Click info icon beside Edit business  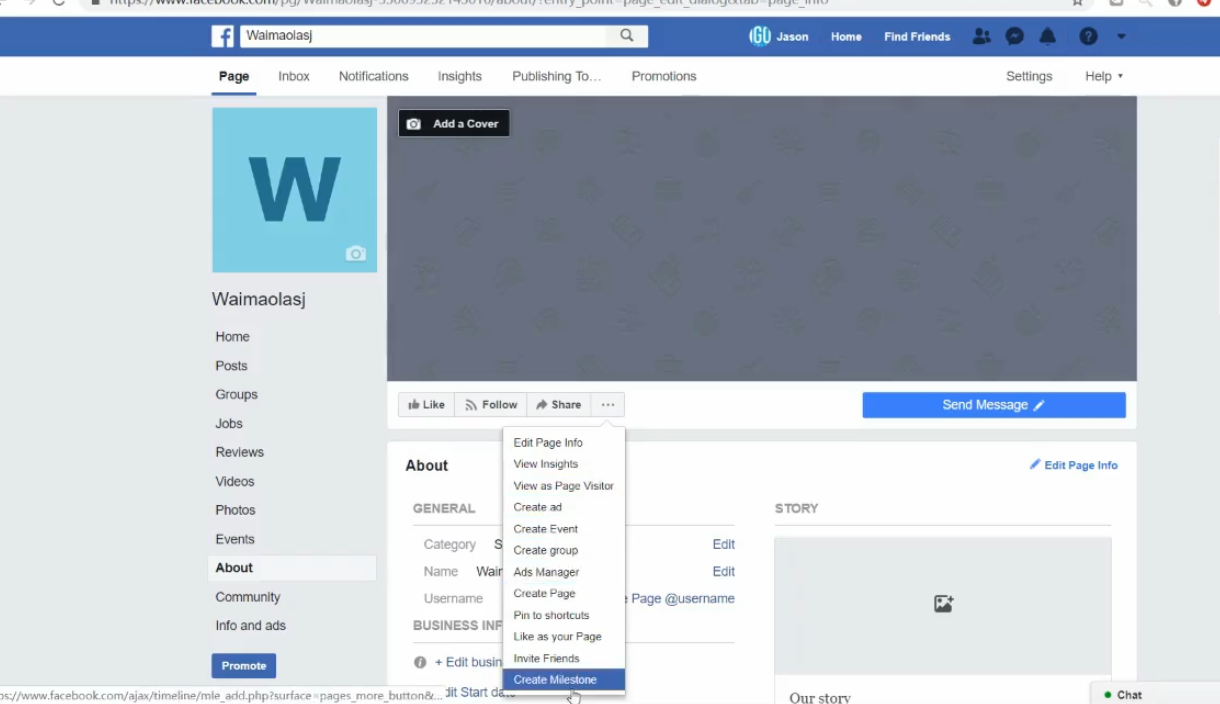[x=420, y=662]
